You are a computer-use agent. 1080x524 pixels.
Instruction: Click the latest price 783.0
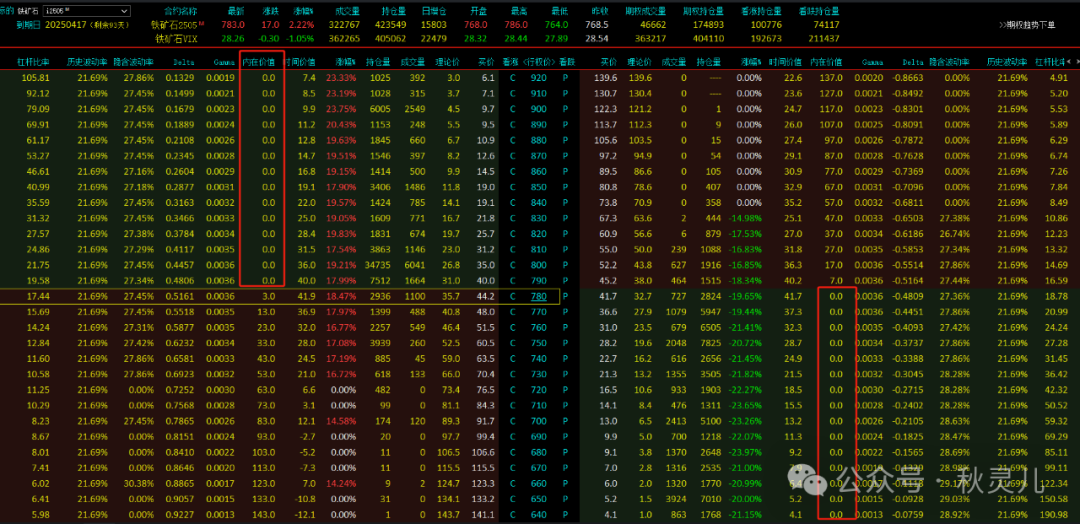[233, 25]
